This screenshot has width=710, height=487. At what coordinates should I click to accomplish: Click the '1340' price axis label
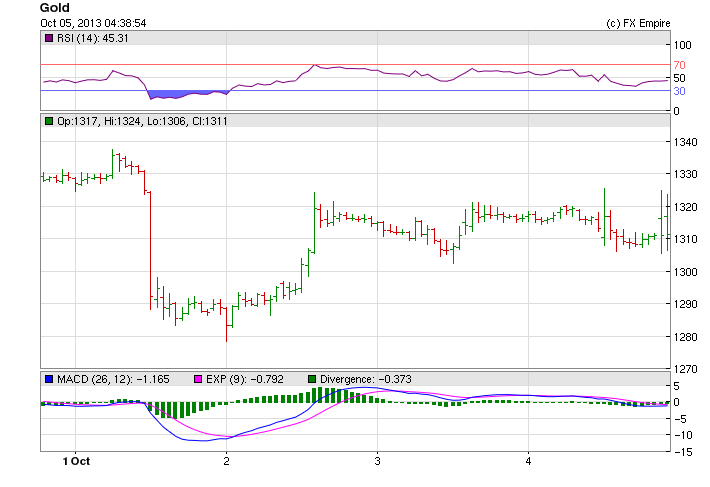686,142
